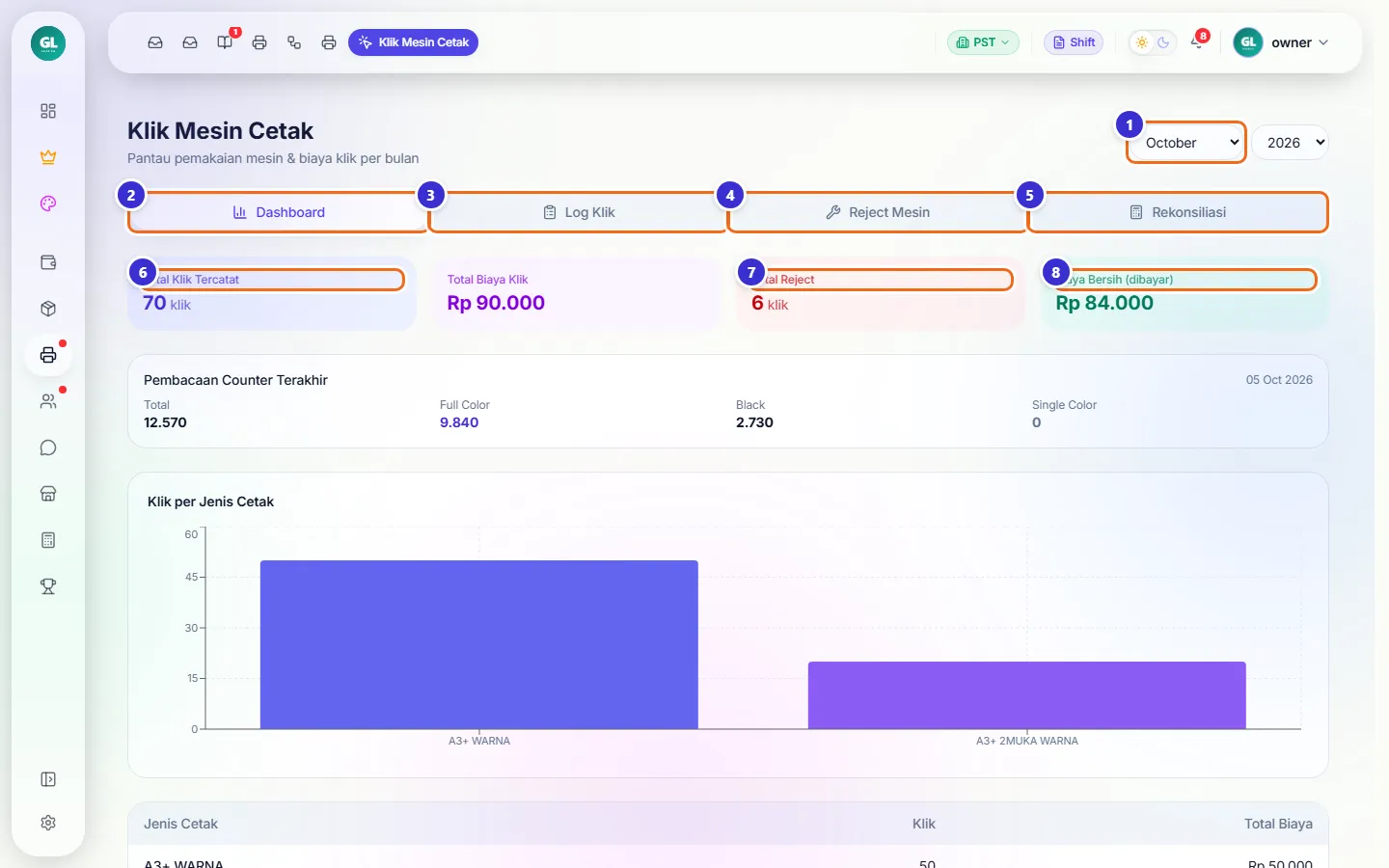This screenshot has width=1389, height=868.
Task: Open notifications bell with 8 badge
Action: point(1197,42)
